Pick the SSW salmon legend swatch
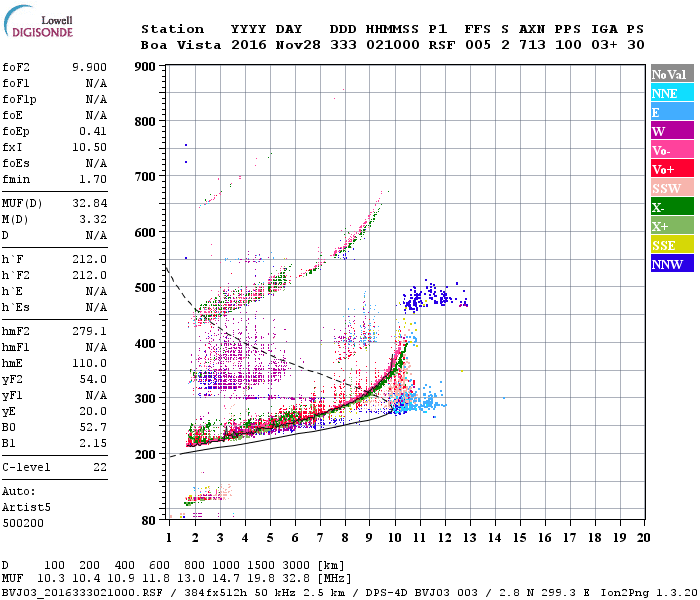Viewport: 700px width, 600px height. click(x=672, y=188)
